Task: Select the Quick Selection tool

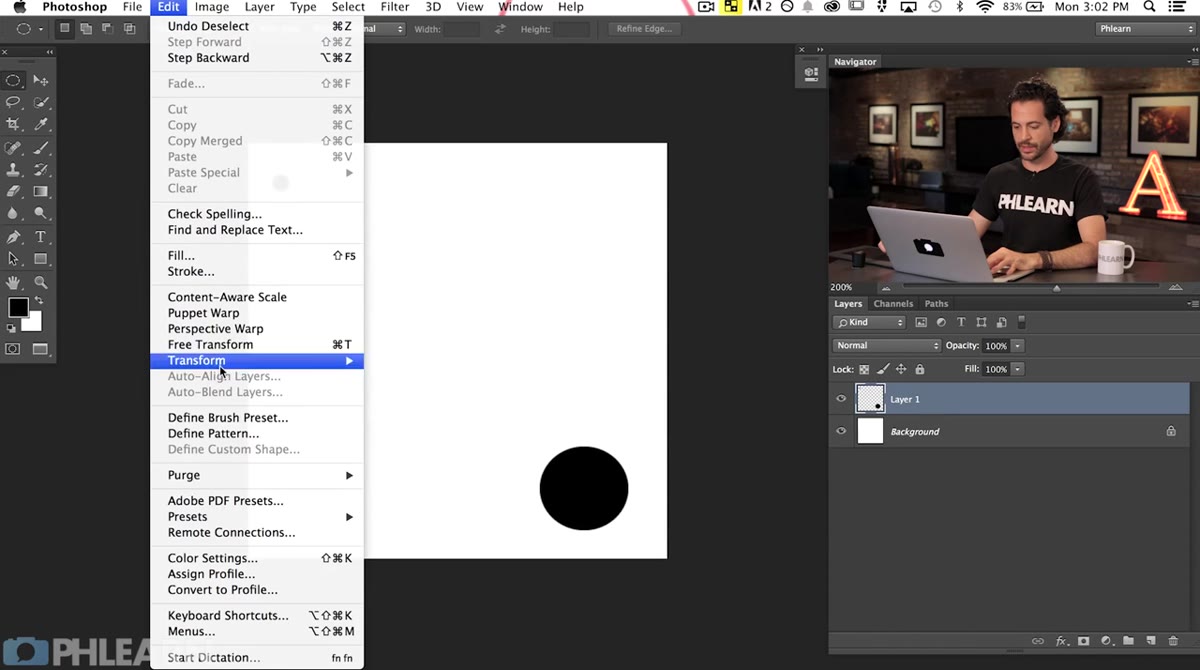Action: pos(41,103)
